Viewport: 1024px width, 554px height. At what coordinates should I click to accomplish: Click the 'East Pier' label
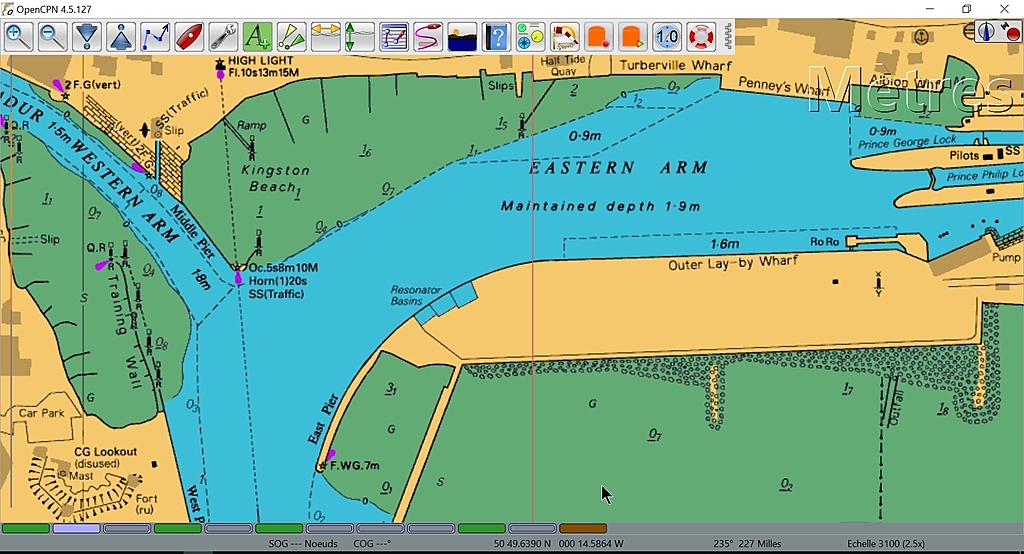[x=323, y=419]
